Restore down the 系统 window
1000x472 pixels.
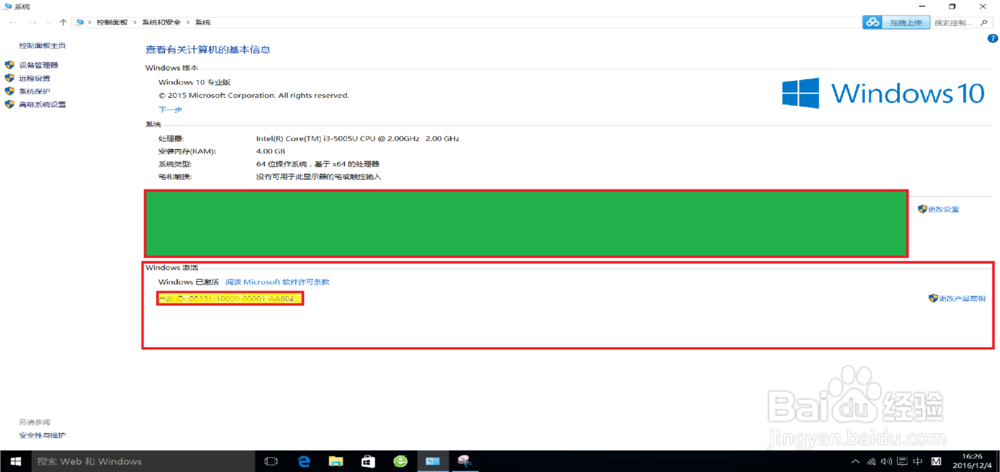click(952, 6)
